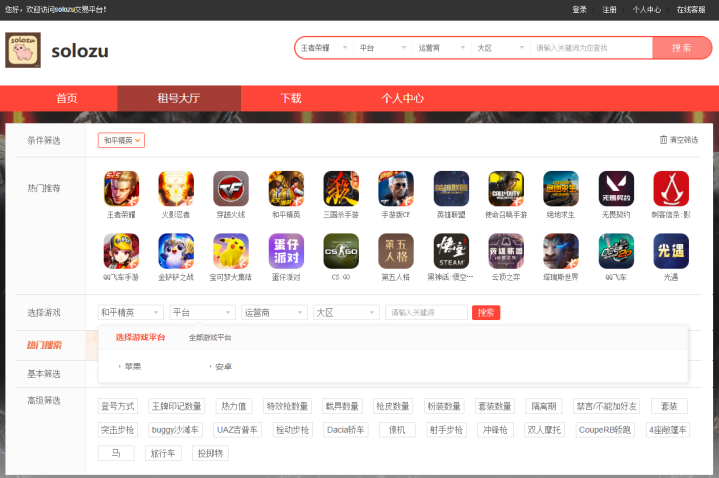Viewport: 719px width, 478px height.
Task: Open the 选择游戏 row 平台 dropdown
Action: (202, 312)
